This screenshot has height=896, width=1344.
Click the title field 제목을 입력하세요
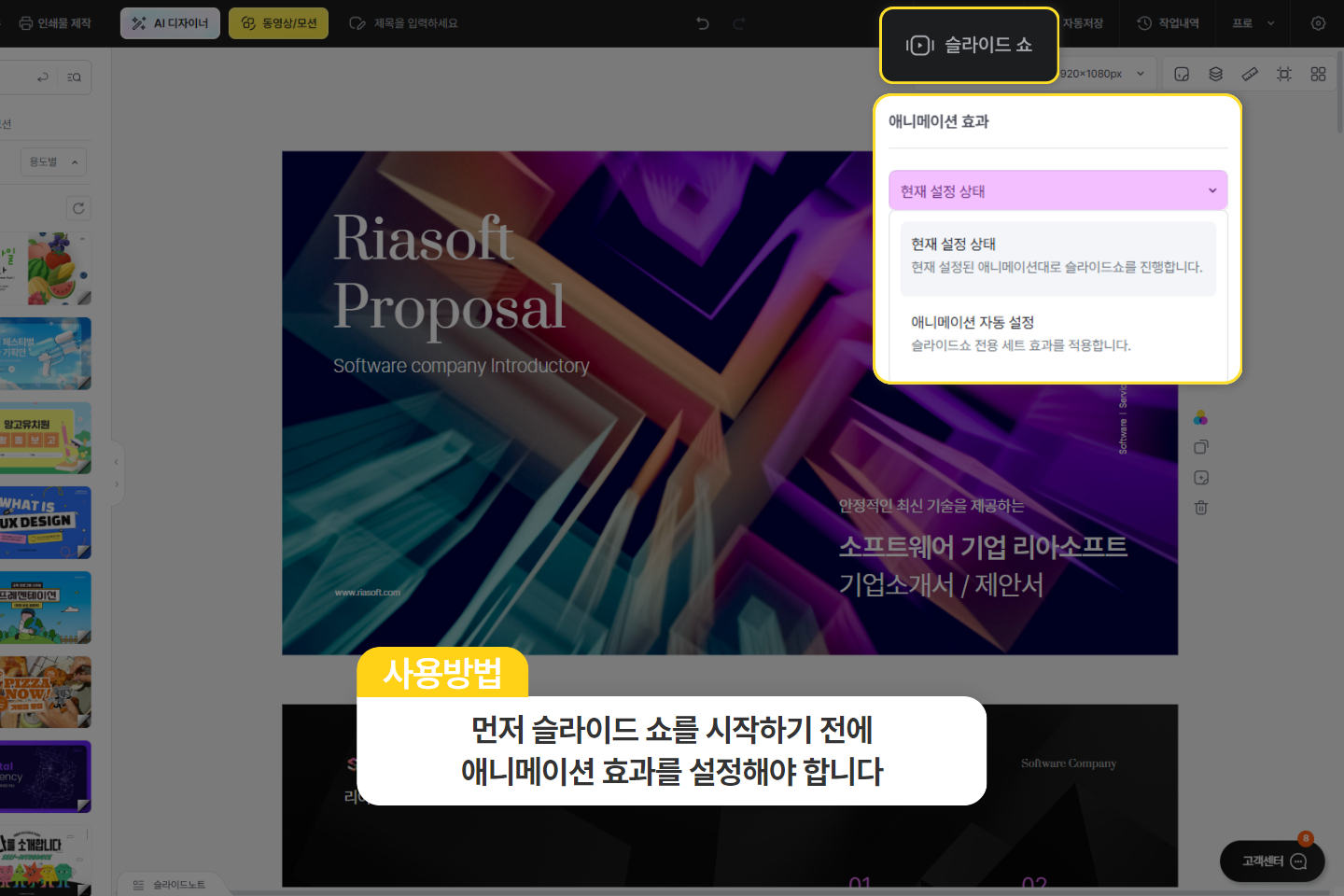click(x=415, y=23)
